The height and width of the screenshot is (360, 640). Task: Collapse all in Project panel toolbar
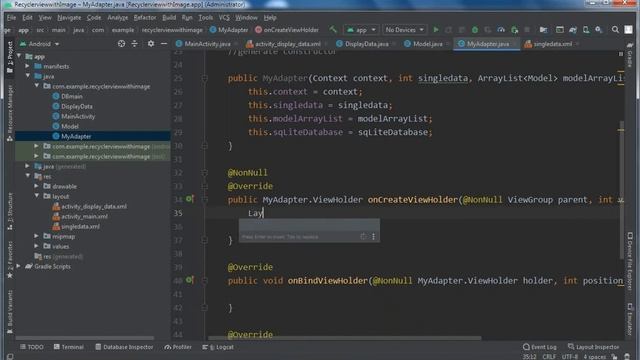click(134, 44)
